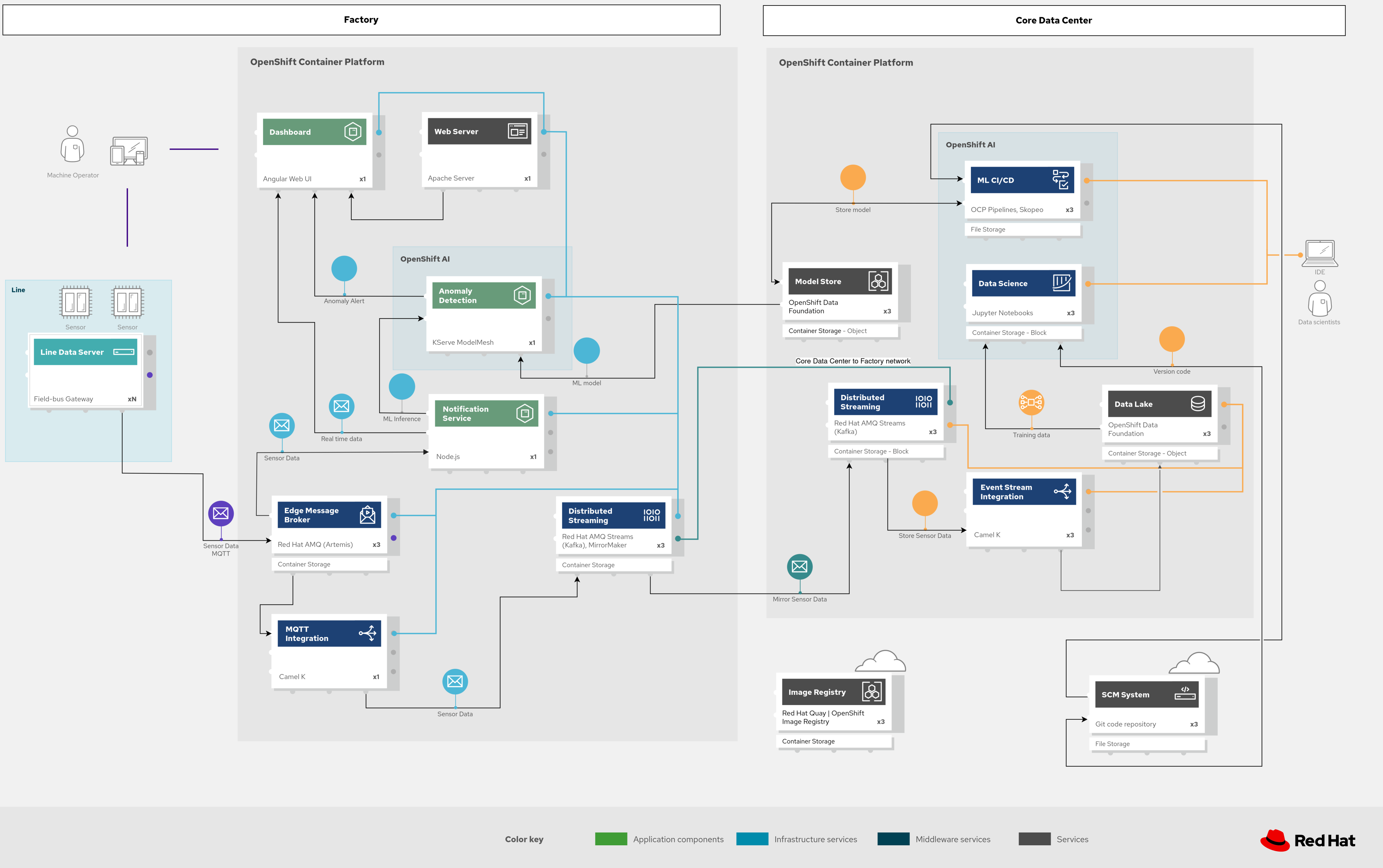Image resolution: width=1383 pixels, height=868 pixels.
Task: Click the pipeline icon on ML CI/CD
Action: 1061,180
